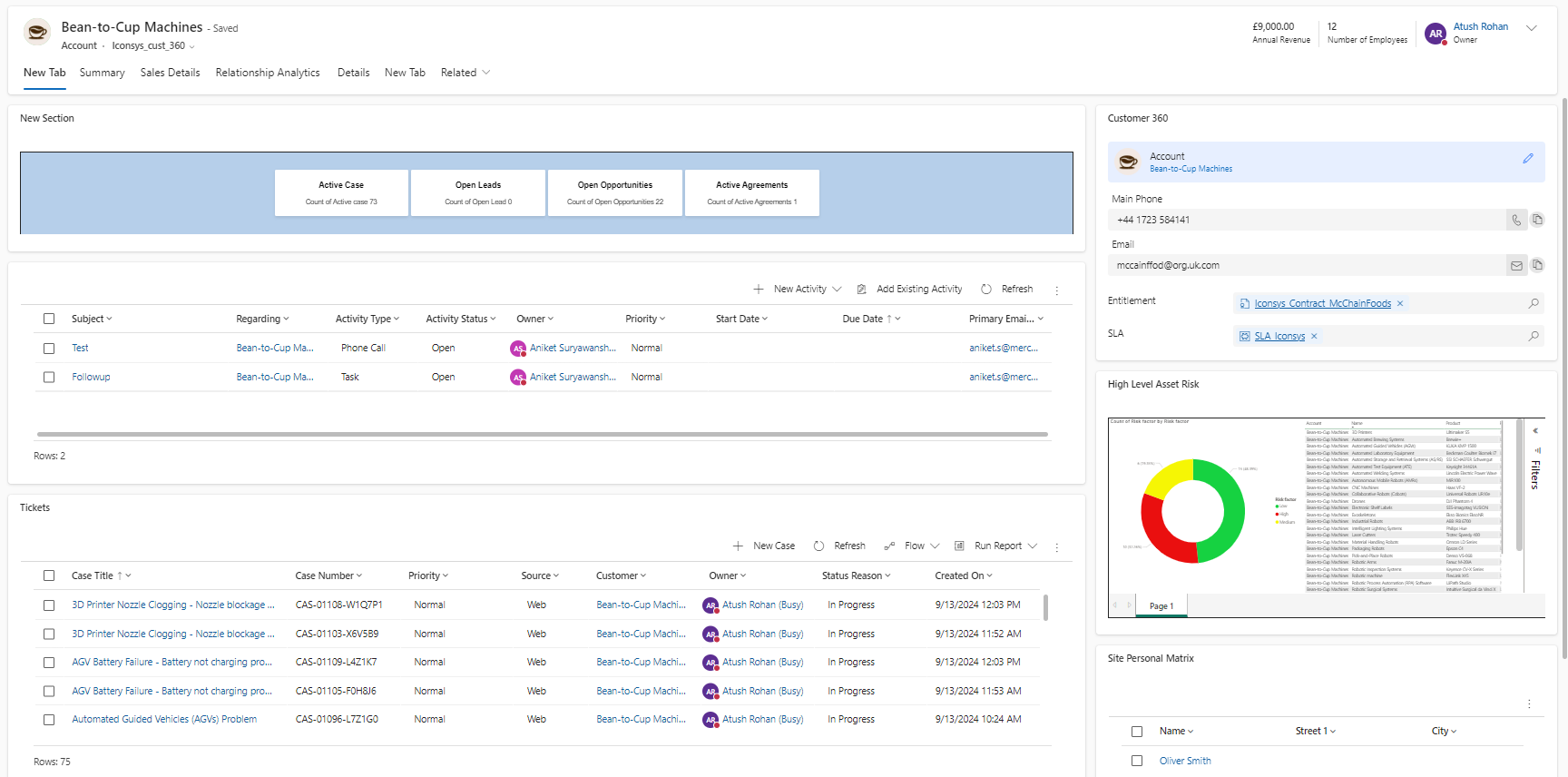
Task: Expand the Run Report dropdown arrow
Action: 1033,546
